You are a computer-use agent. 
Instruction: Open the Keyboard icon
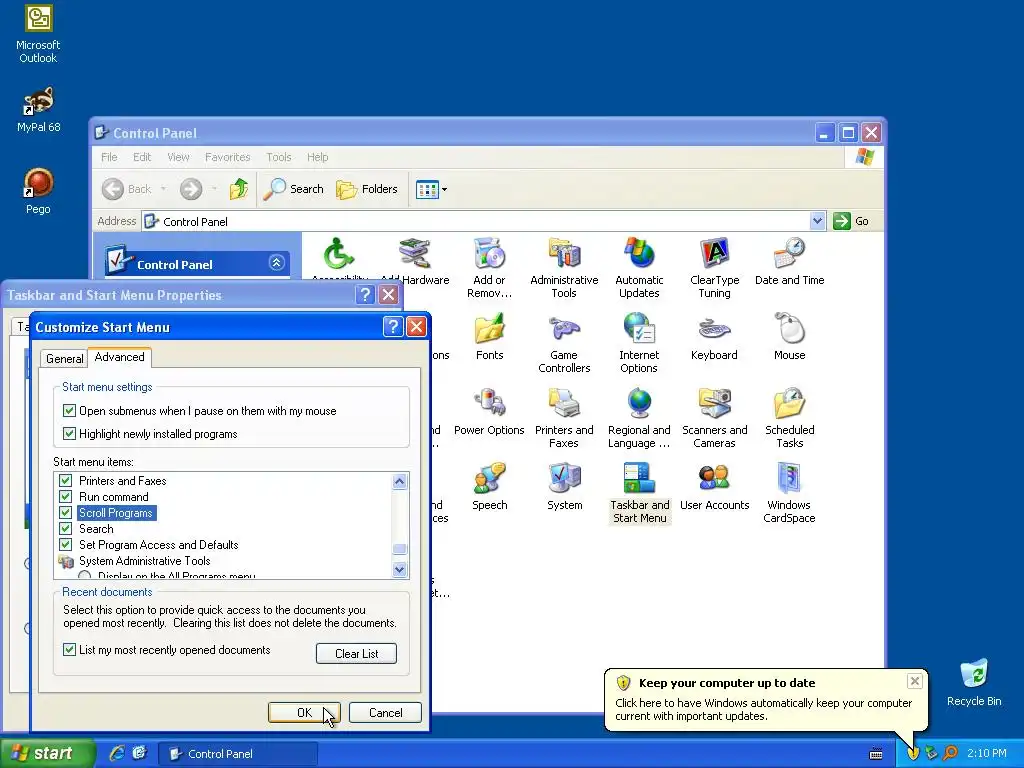[x=714, y=337]
